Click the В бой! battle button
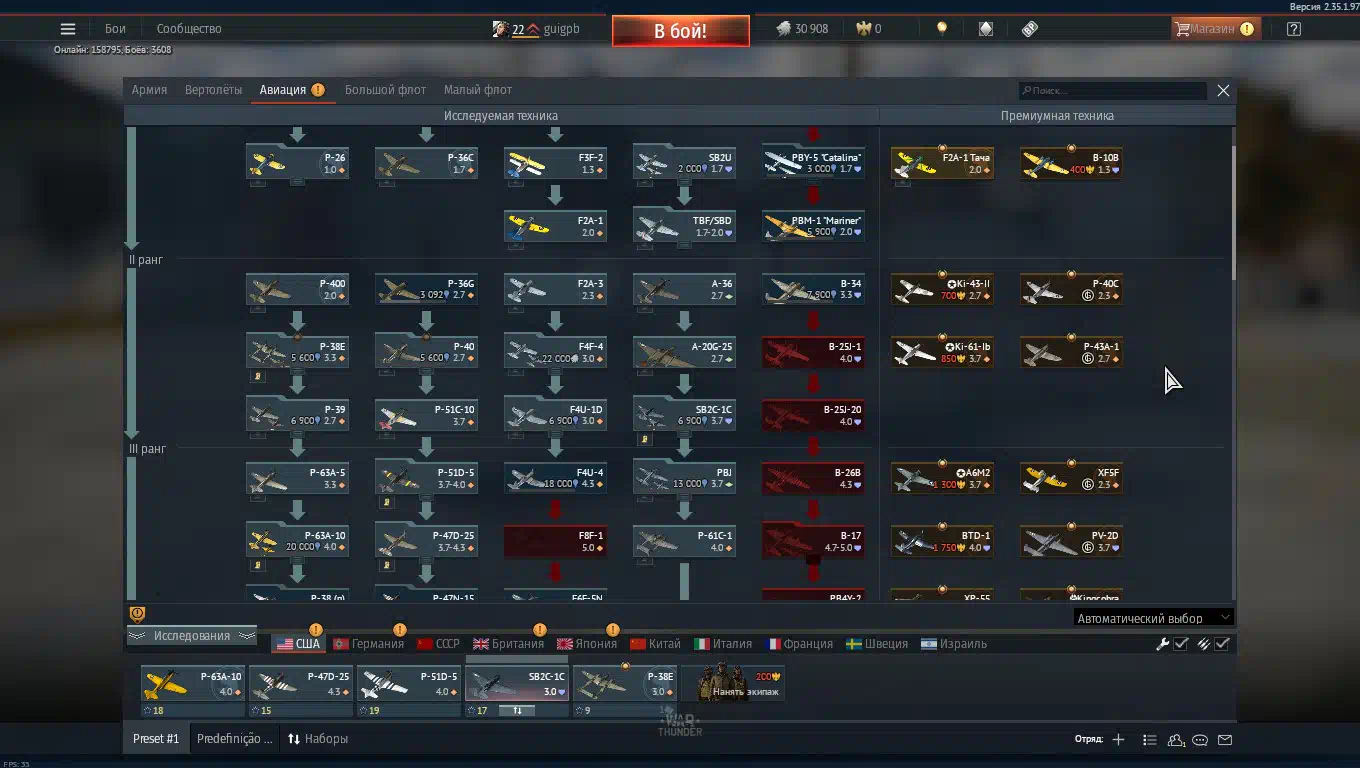 tap(681, 31)
